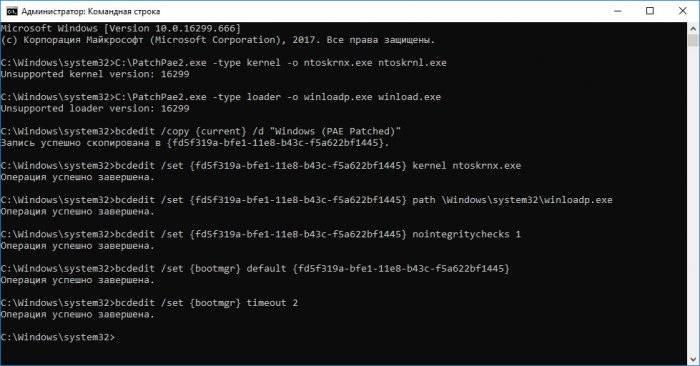This screenshot has height=366, width=700.
Task: Click the last empty C:\Windows\system32> prompt
Action: pyautogui.click(x=58, y=337)
